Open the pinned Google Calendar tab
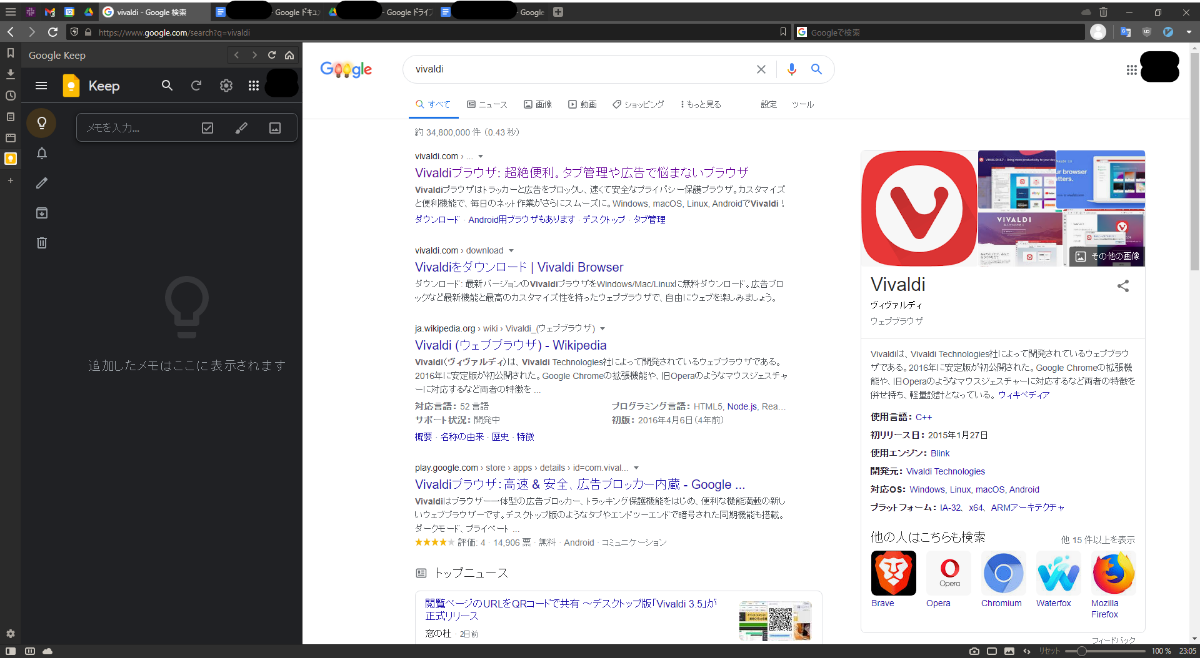This screenshot has height=658, width=1200. [x=69, y=12]
